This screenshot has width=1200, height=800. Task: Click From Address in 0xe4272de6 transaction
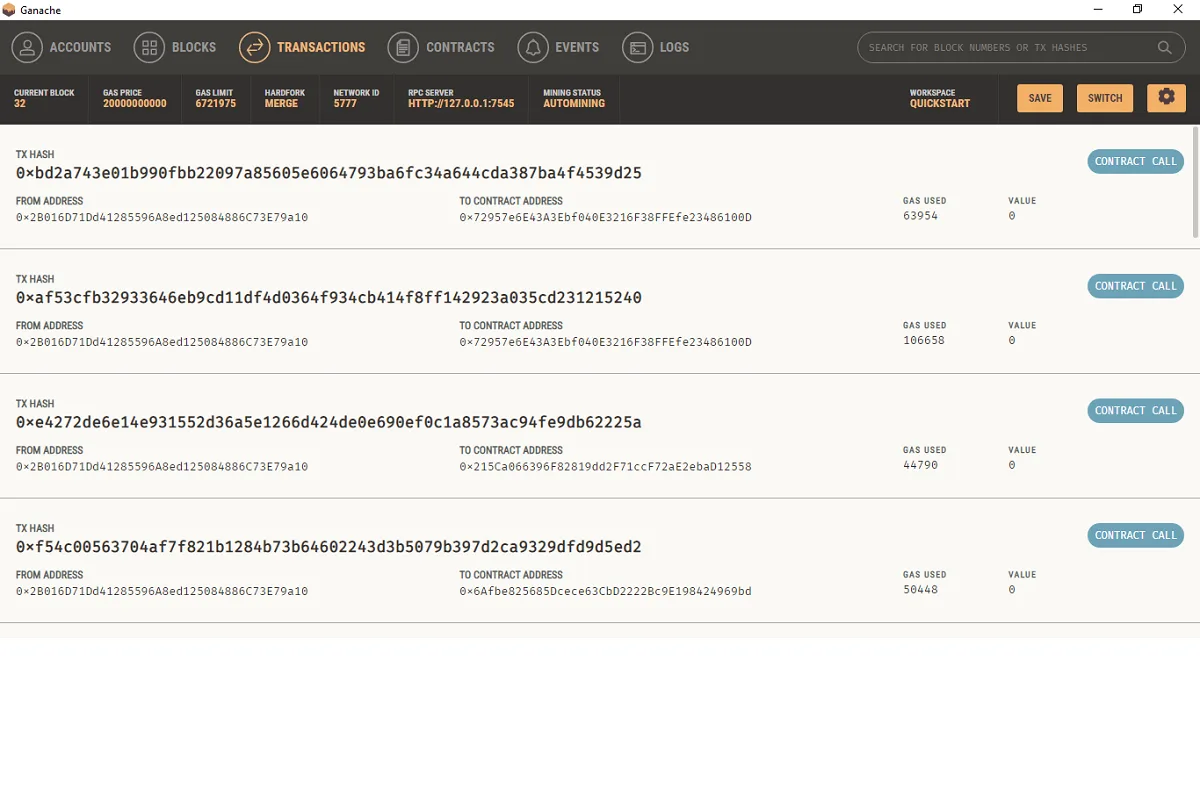coord(162,467)
